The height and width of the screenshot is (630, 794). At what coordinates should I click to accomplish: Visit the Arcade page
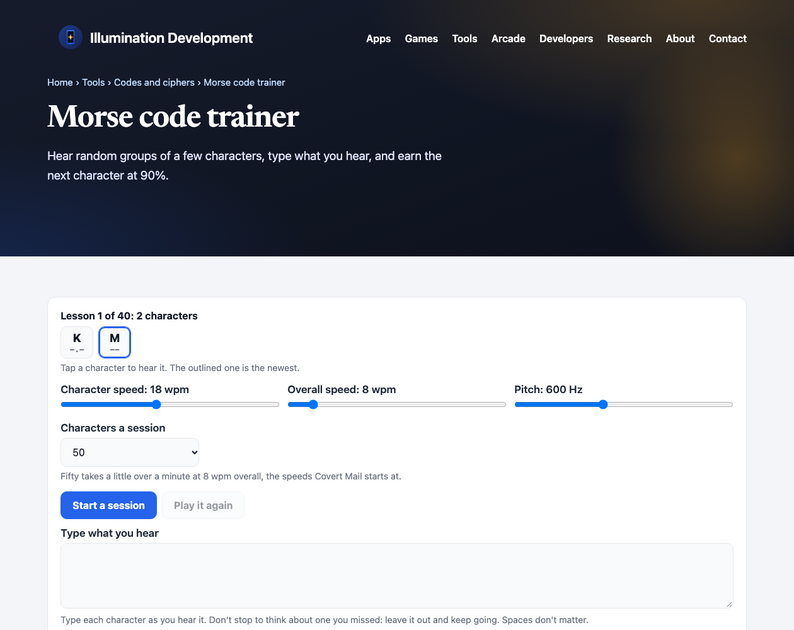(x=508, y=38)
